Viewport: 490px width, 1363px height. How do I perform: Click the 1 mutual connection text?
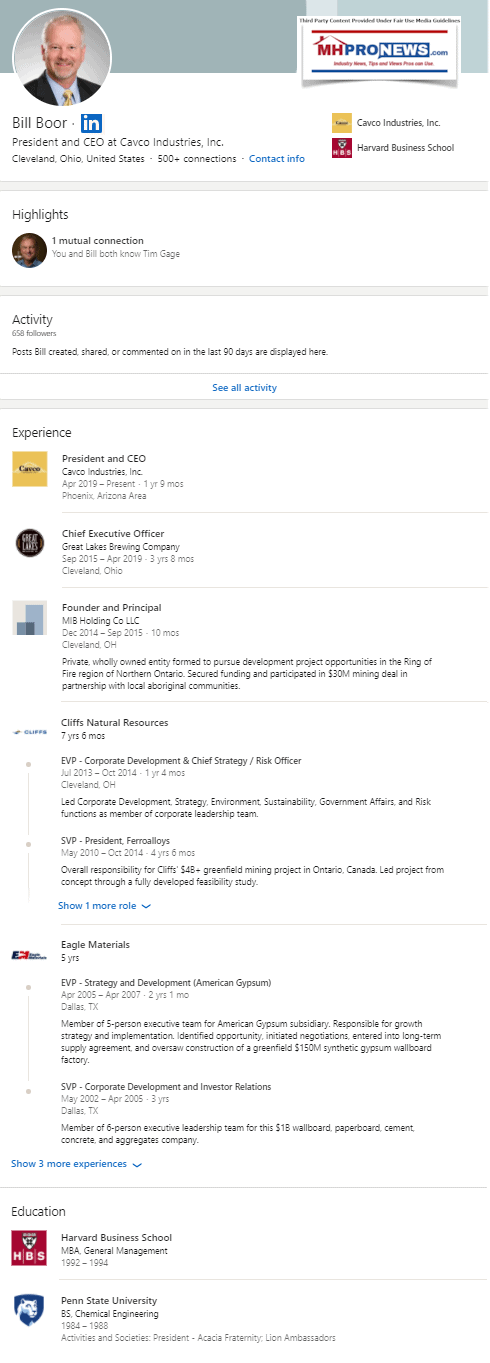pyautogui.click(x=98, y=241)
